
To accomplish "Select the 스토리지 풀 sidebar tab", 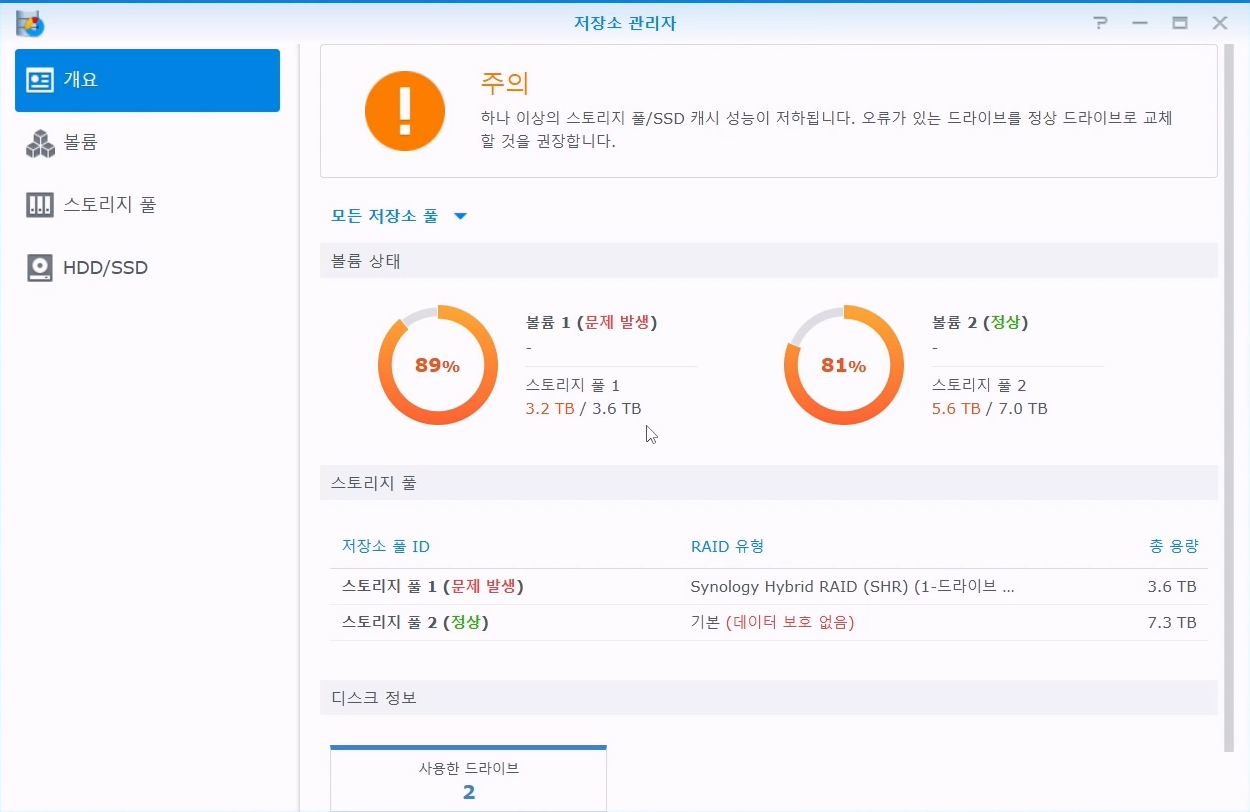I will (110, 205).
